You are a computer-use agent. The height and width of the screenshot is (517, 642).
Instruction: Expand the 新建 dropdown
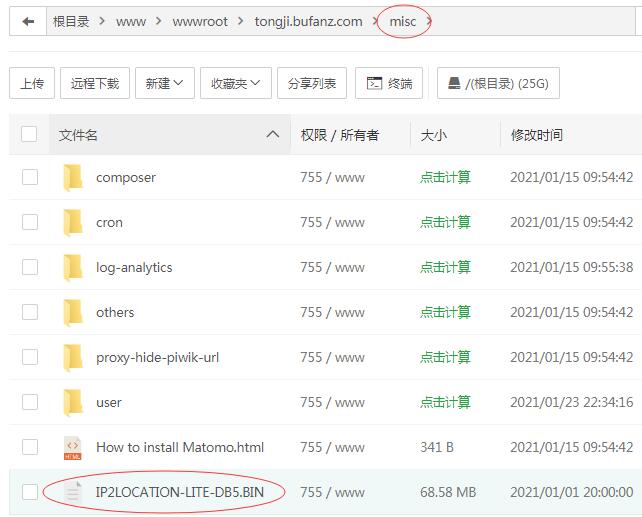[x=165, y=83]
